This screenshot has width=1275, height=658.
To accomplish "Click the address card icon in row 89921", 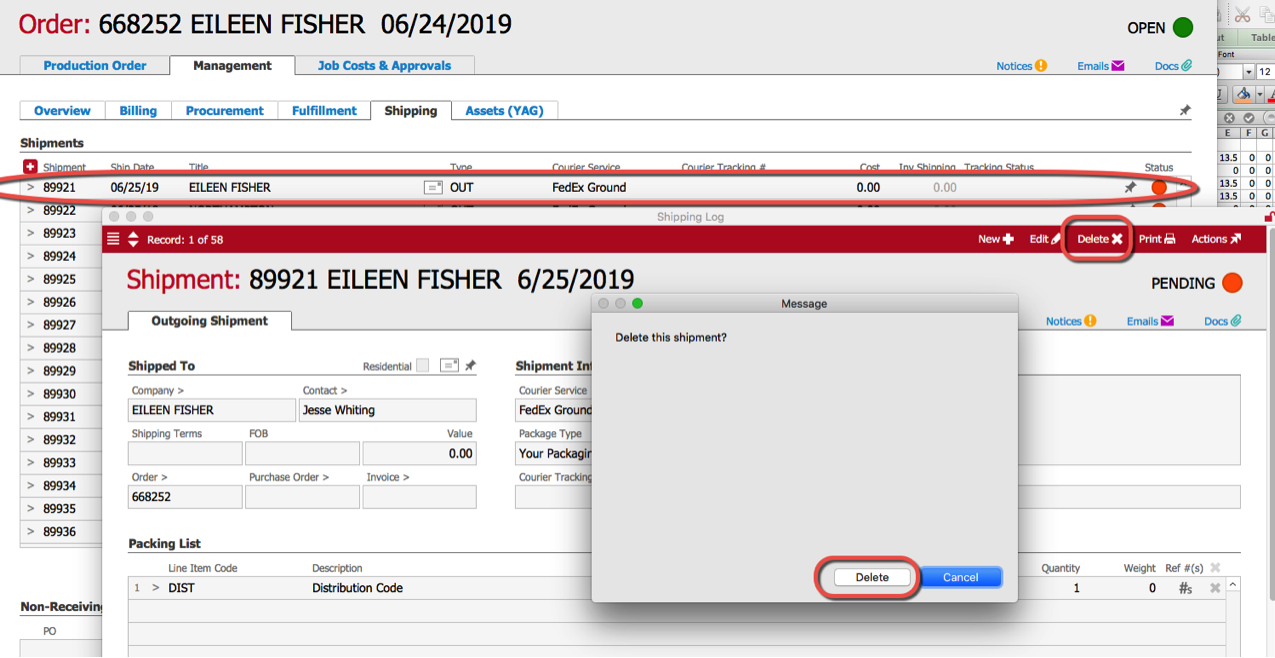I will (x=433, y=187).
